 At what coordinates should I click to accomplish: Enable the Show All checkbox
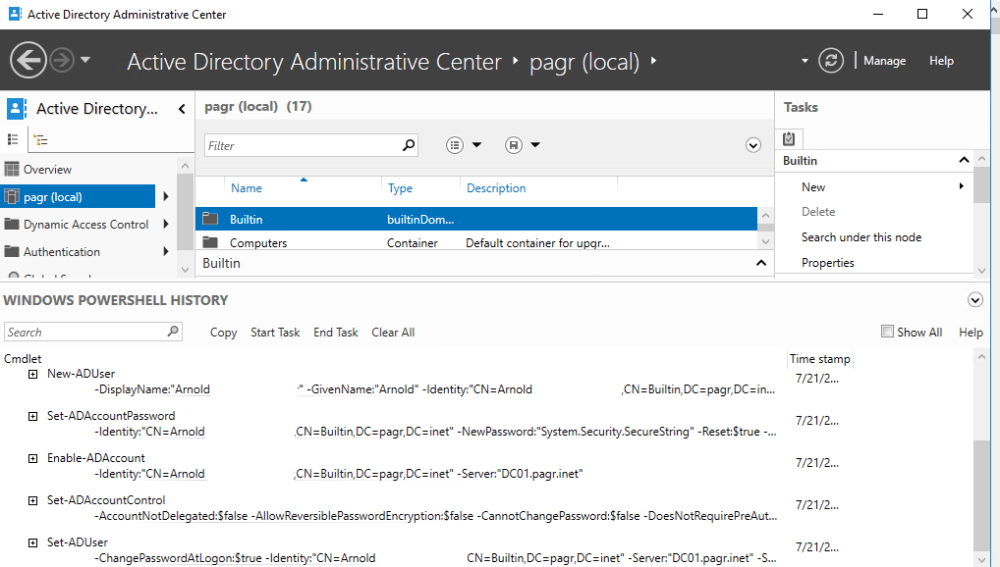(887, 331)
